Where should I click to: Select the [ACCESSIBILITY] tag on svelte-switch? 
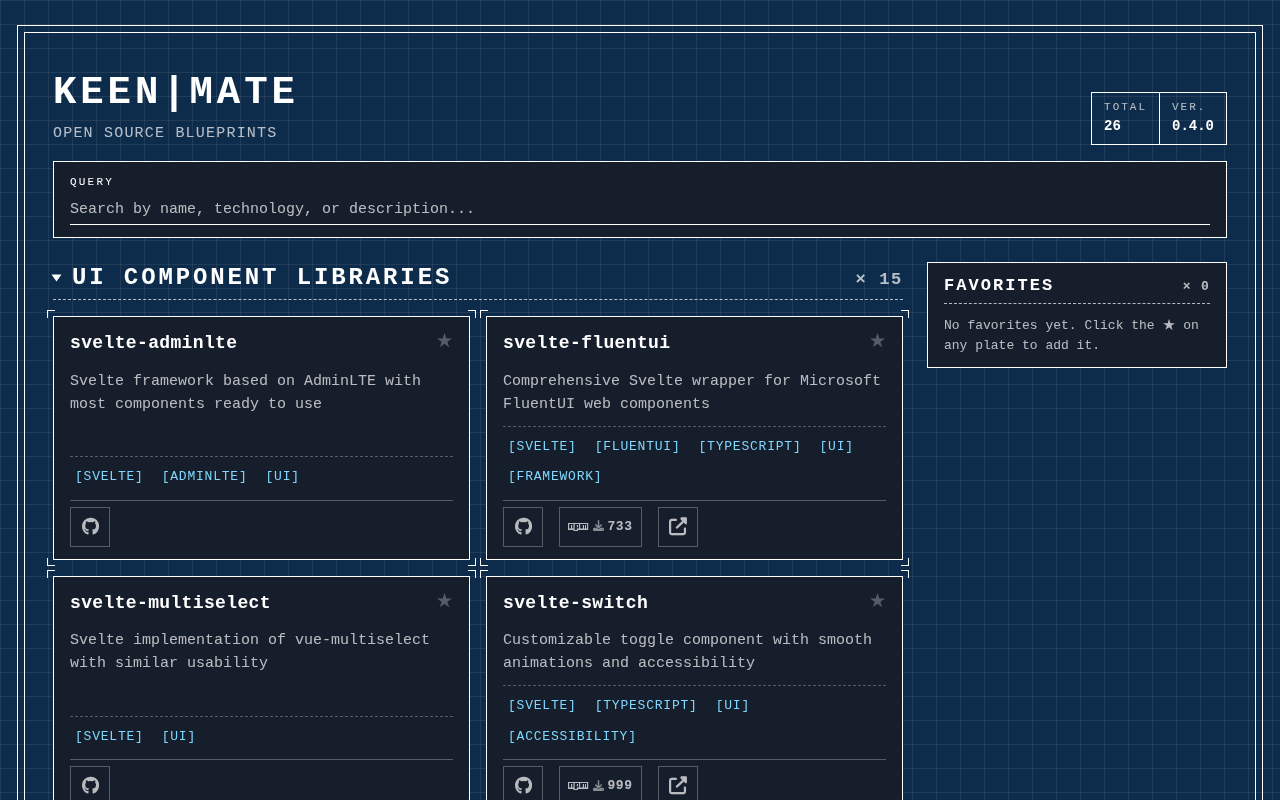[572, 737]
